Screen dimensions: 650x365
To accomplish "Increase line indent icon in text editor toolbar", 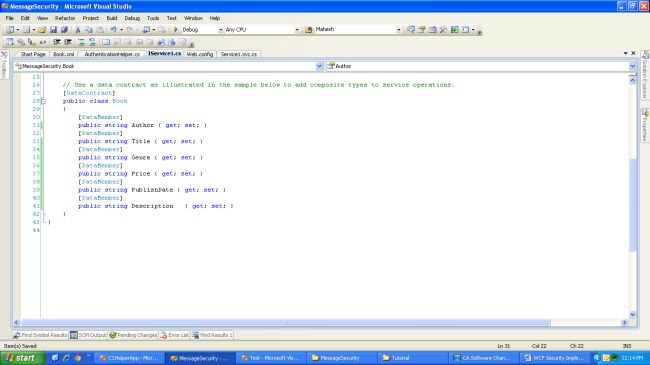I will click(68, 42).
